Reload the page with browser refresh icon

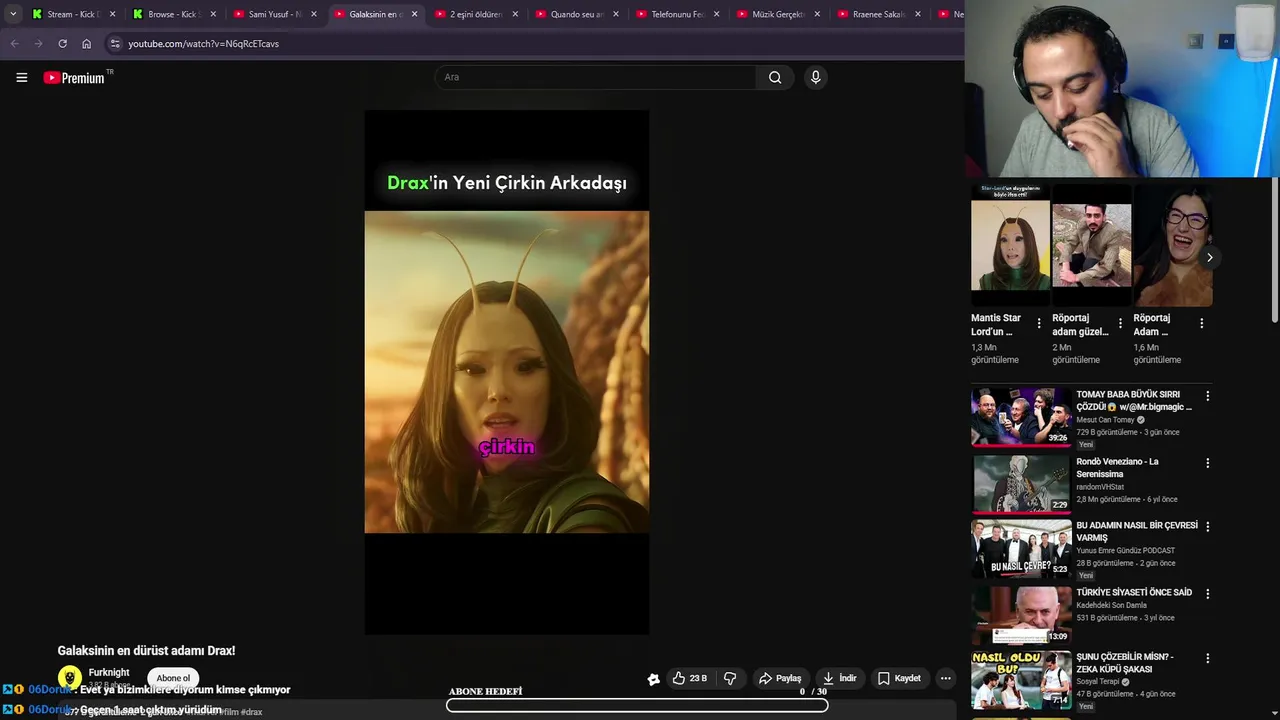tap(62, 44)
